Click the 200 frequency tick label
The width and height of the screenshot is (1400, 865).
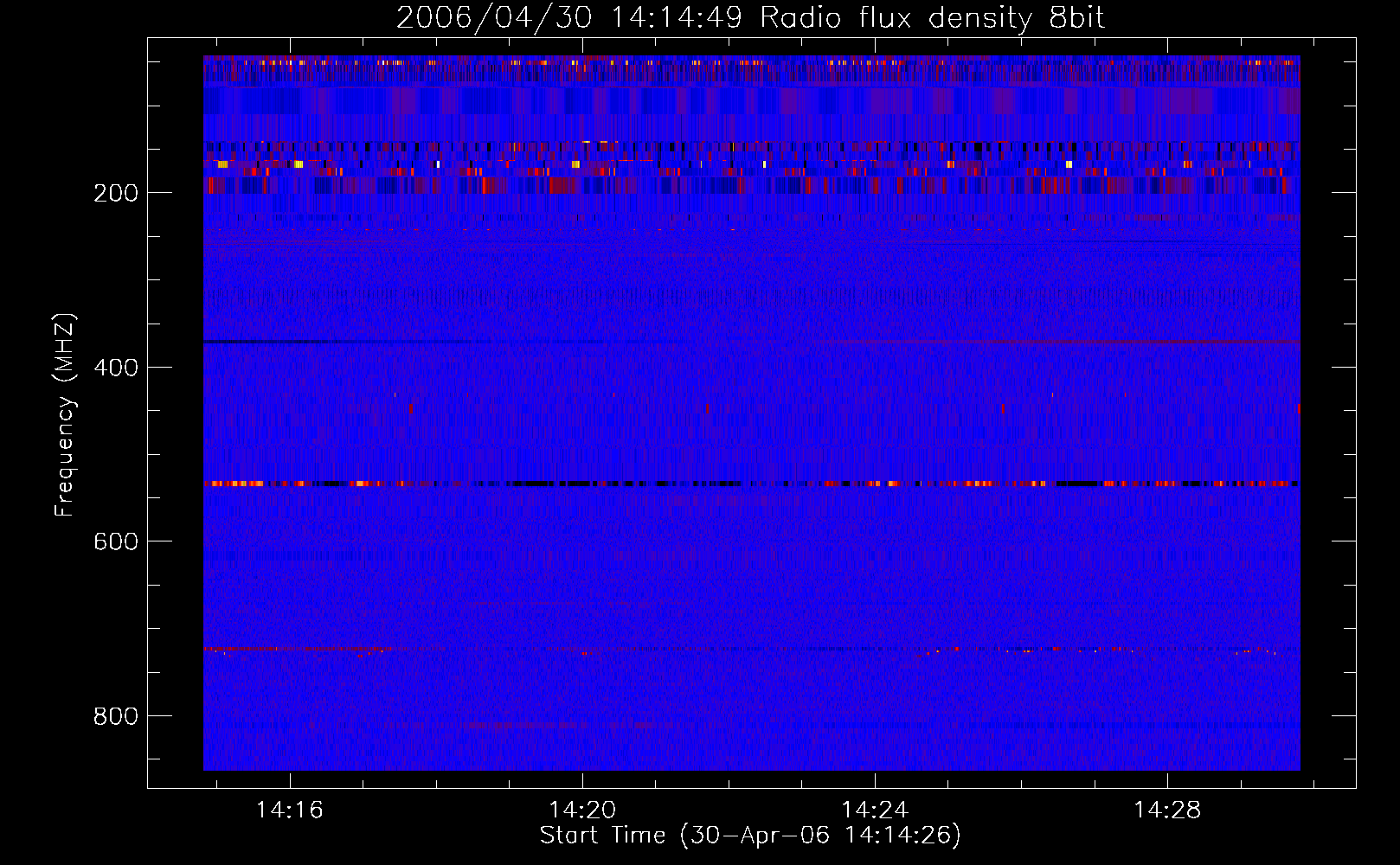click(116, 193)
